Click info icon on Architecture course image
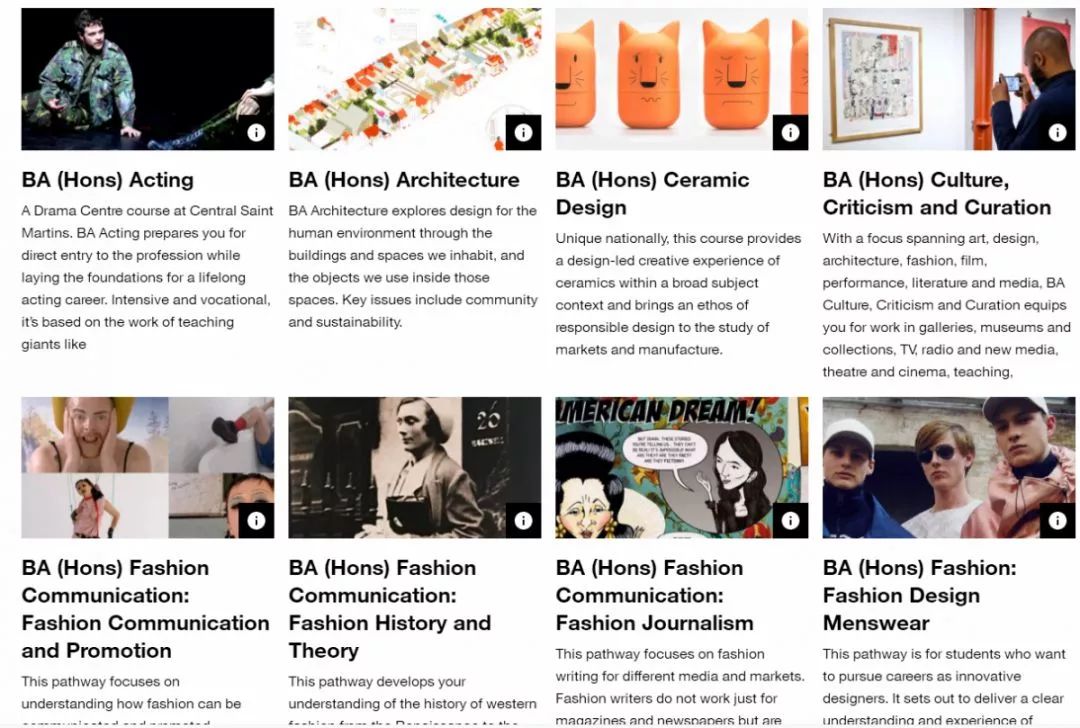This screenshot has width=1080, height=728. coord(523,132)
